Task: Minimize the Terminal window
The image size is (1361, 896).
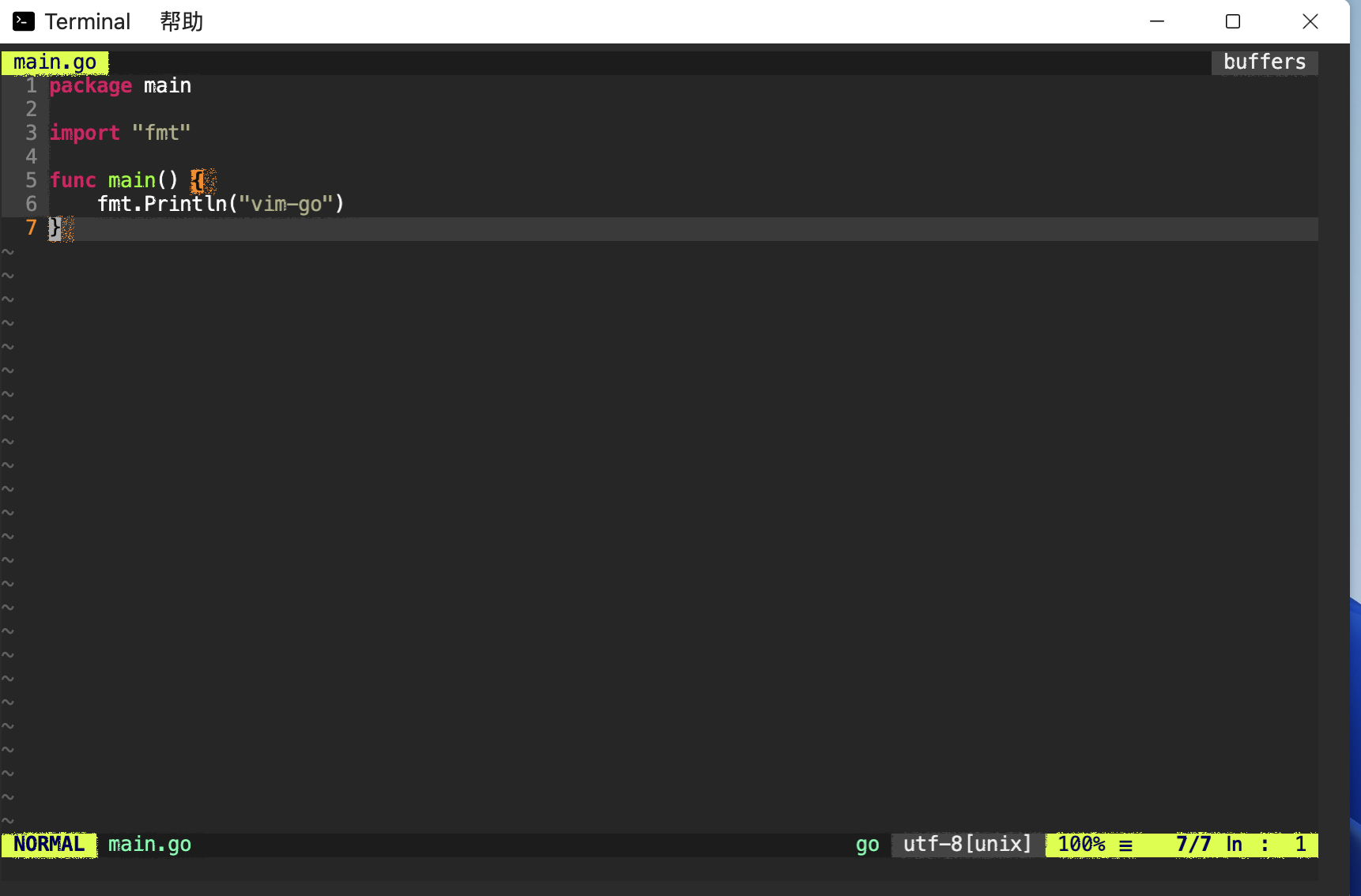Action: pos(1157,21)
